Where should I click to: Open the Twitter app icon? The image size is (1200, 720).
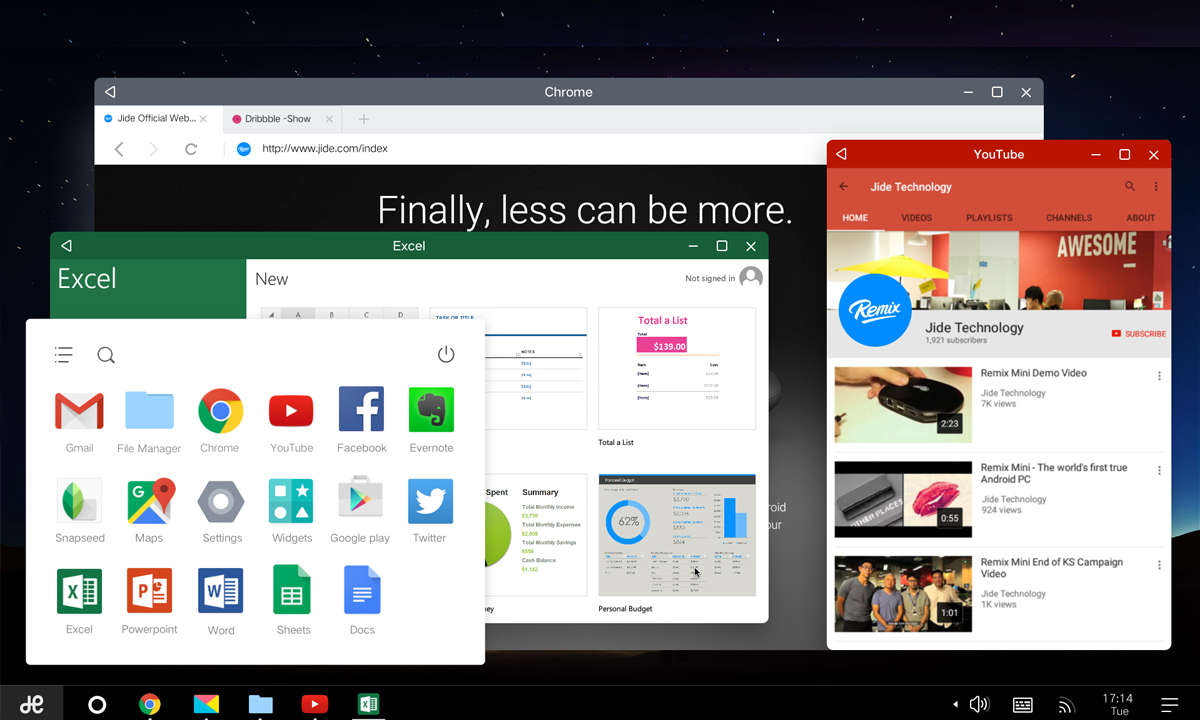(x=430, y=501)
